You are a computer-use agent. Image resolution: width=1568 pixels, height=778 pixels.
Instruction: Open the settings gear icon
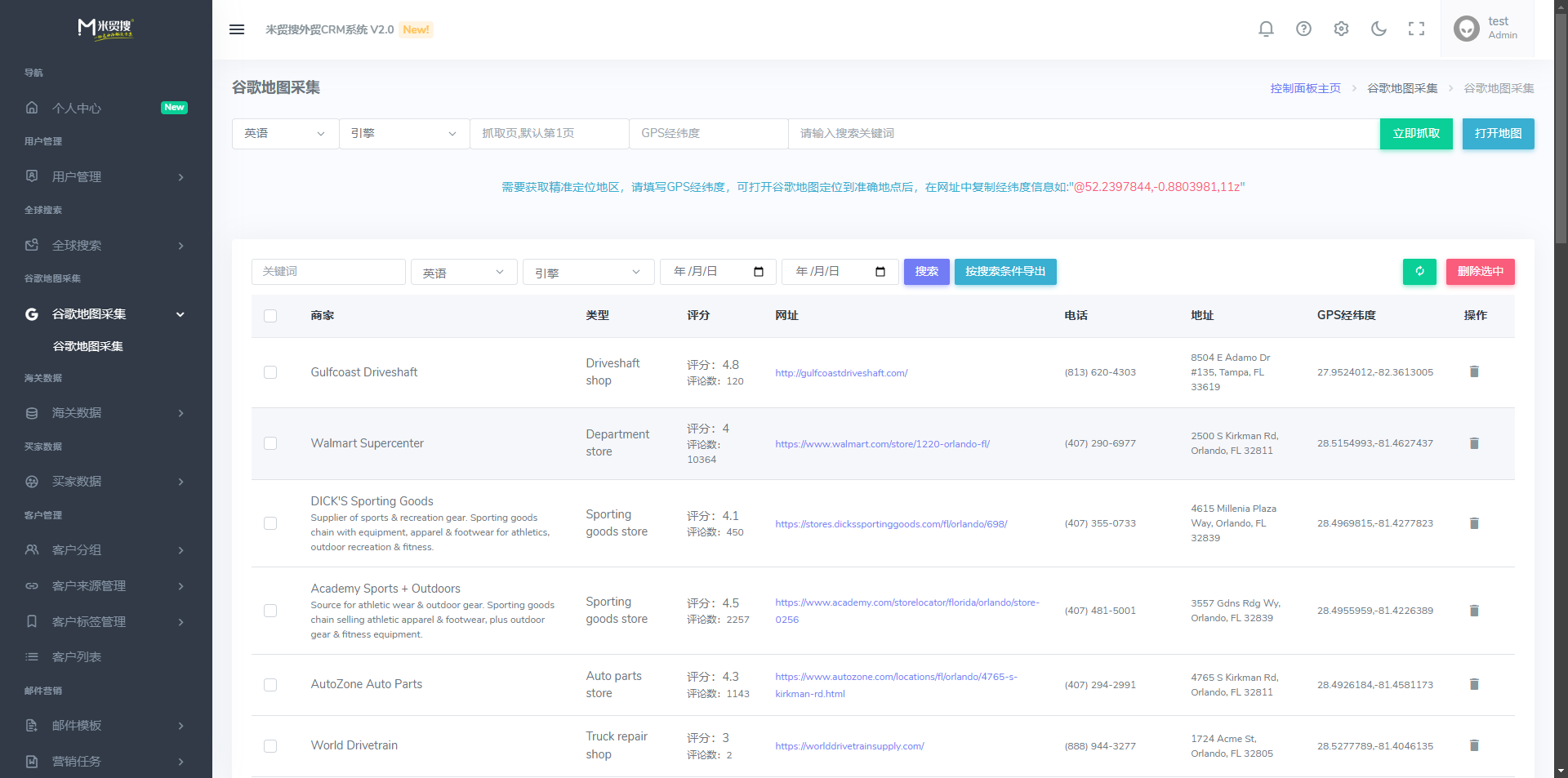(1341, 29)
